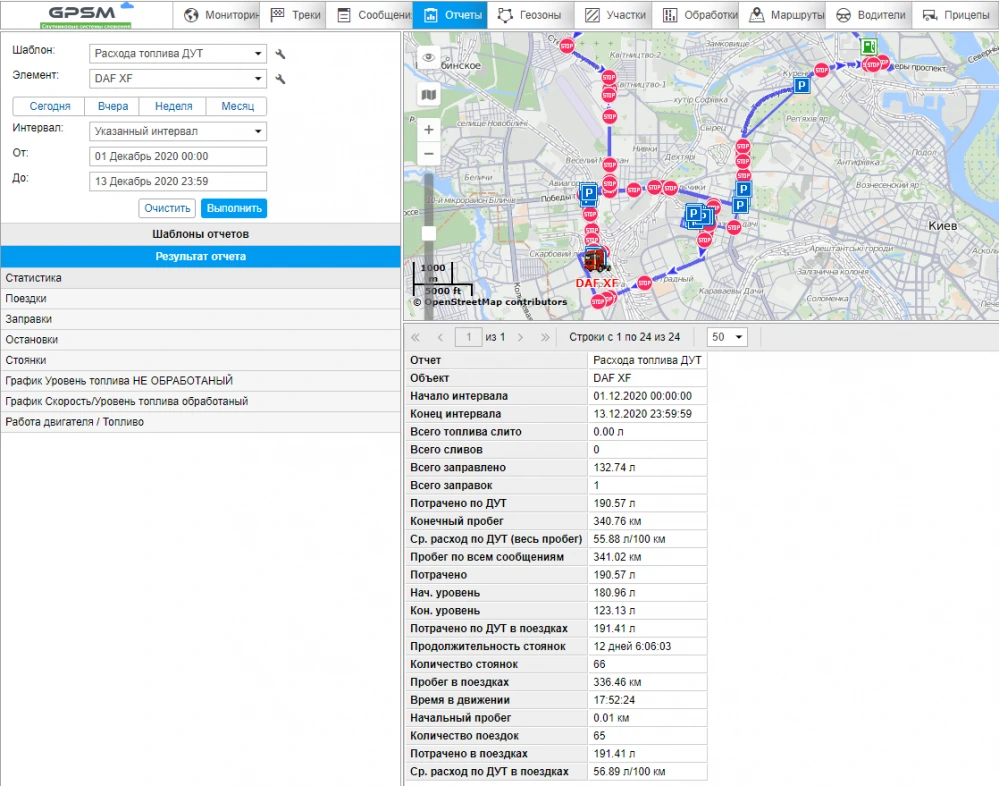Open rows-per-page dropdown showing 50
1000x786 pixels.
pyautogui.click(x=727, y=337)
